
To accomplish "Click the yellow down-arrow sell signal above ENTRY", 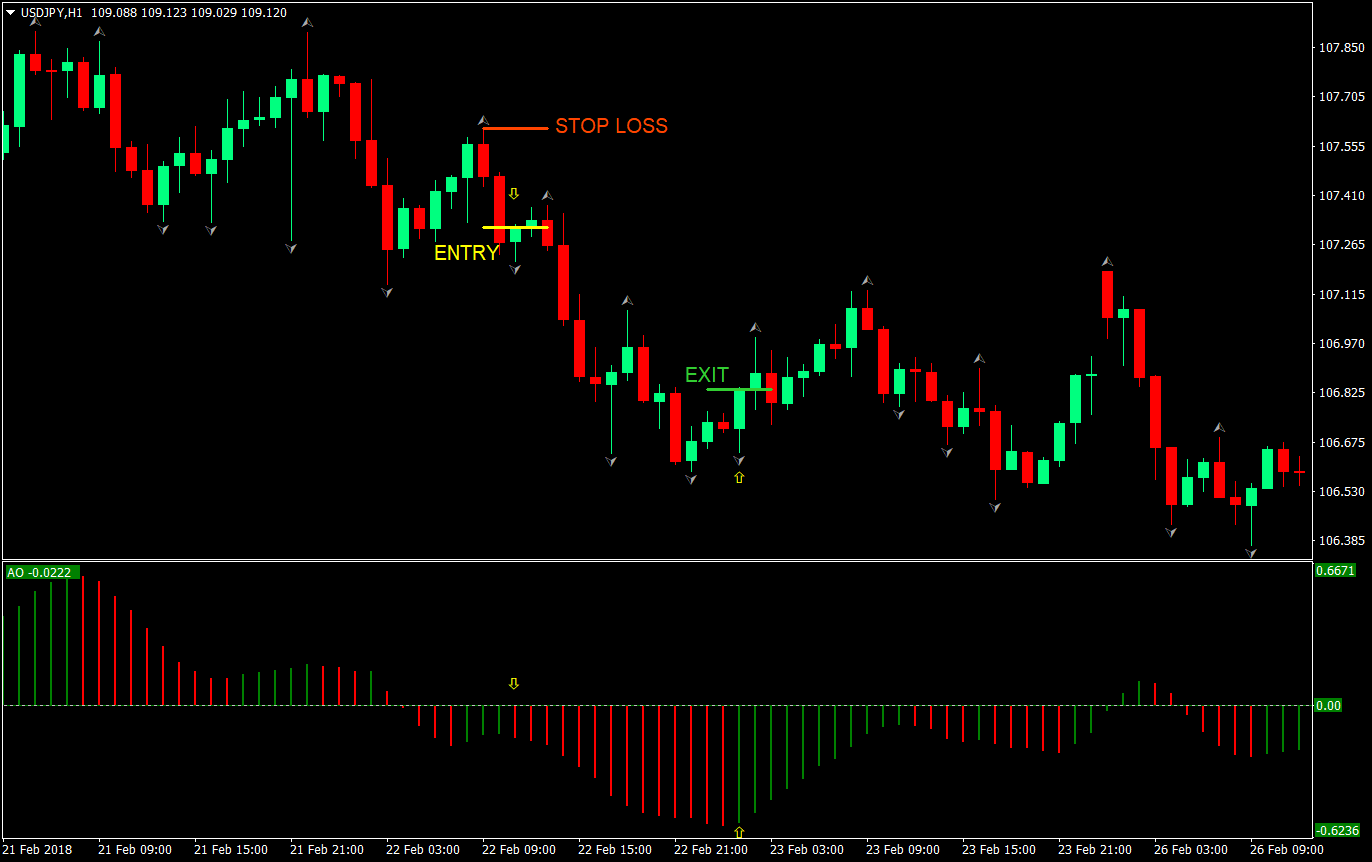I will click(x=514, y=192).
